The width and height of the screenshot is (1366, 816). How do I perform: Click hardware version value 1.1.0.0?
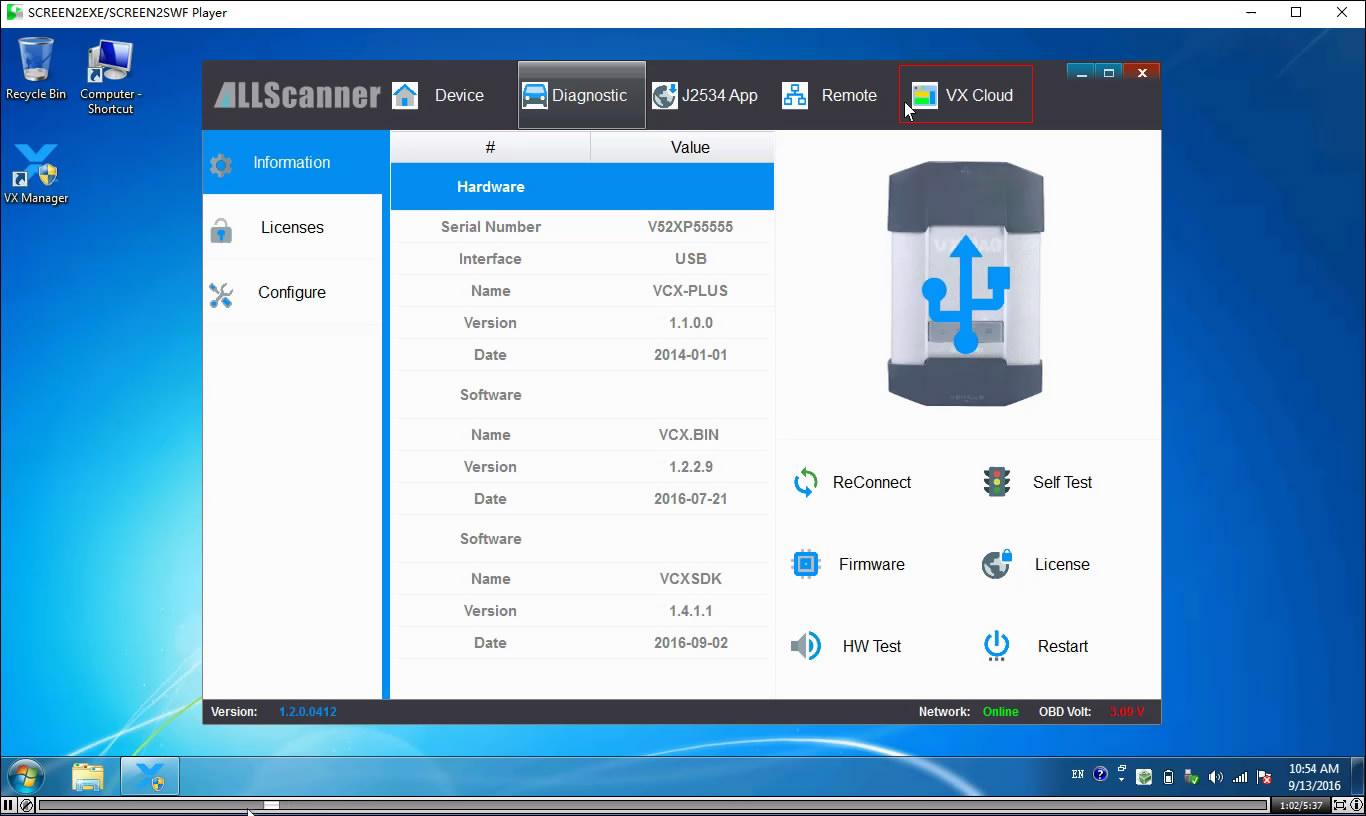click(x=690, y=323)
